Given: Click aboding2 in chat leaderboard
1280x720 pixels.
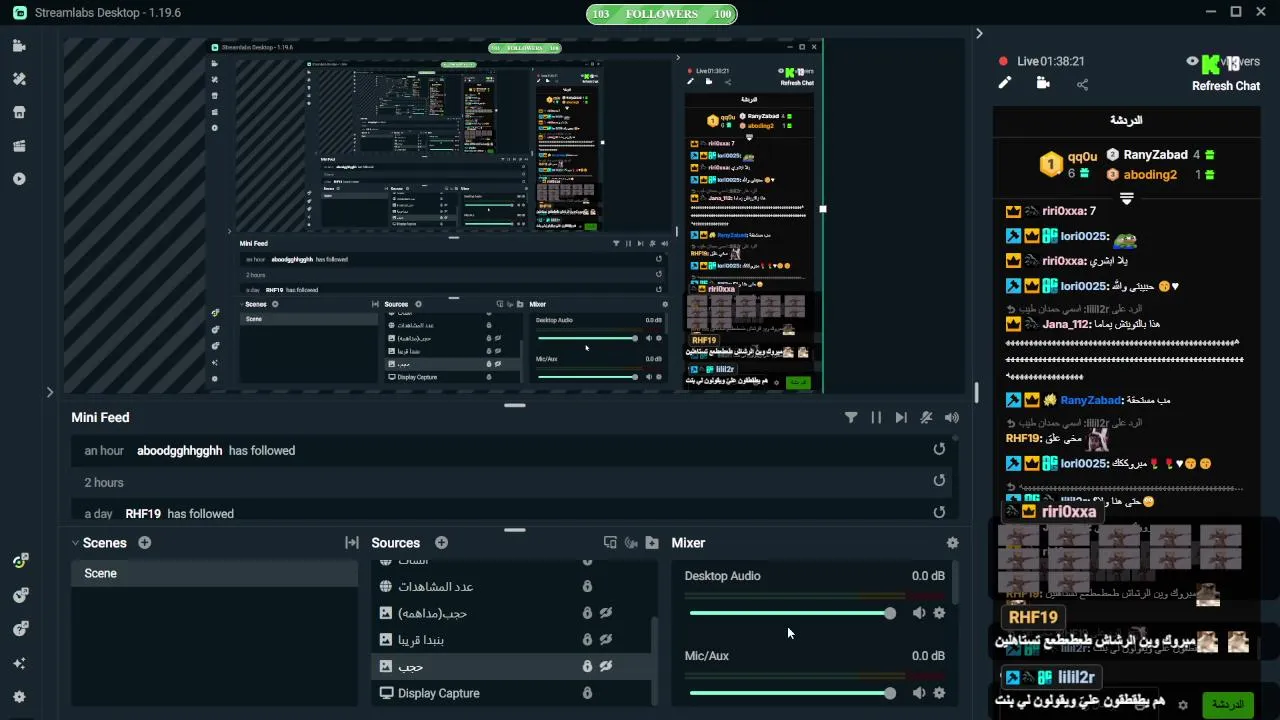Looking at the screenshot, I should pos(1150,175).
